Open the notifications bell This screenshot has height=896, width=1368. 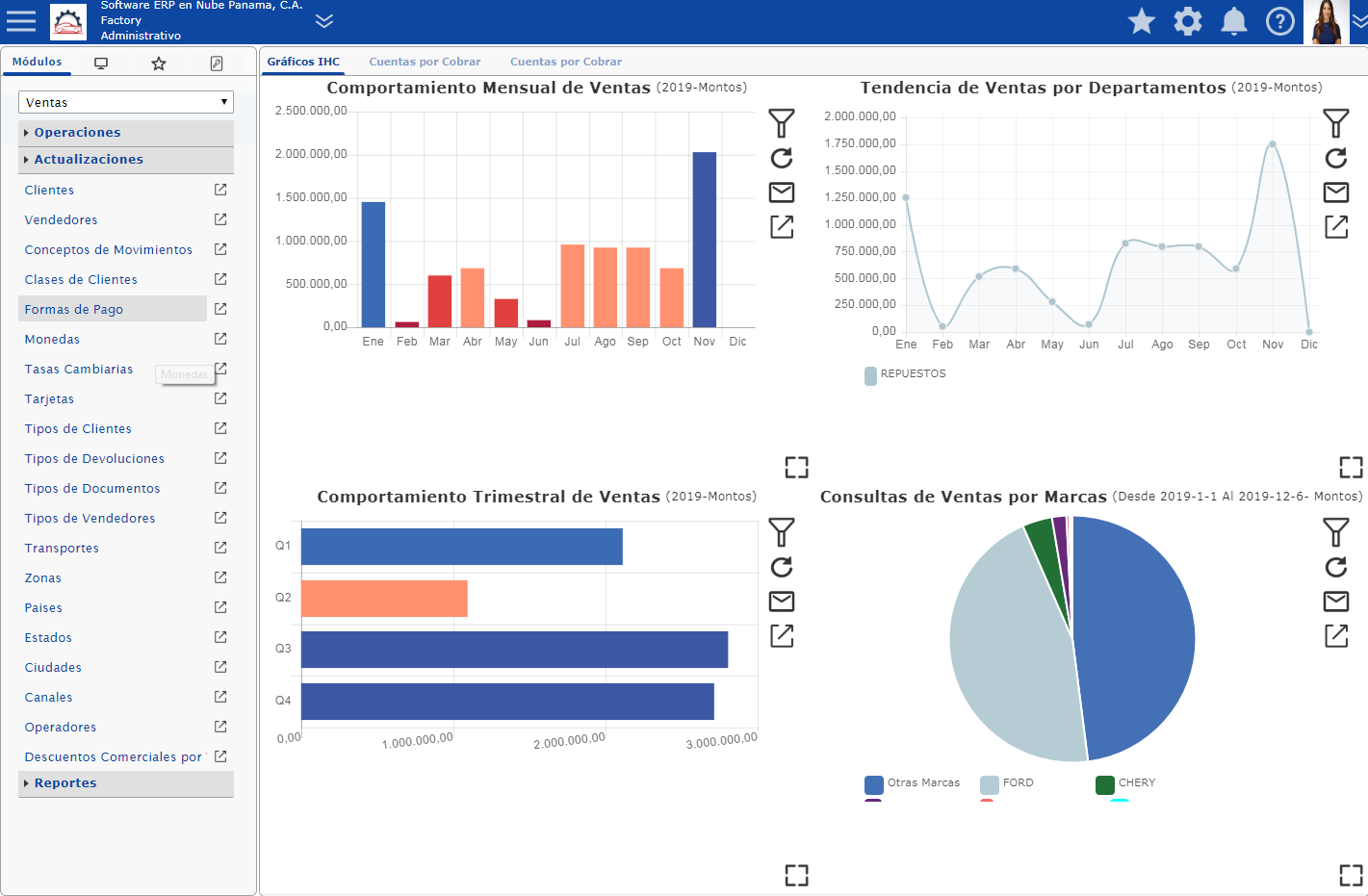pos(1234,21)
